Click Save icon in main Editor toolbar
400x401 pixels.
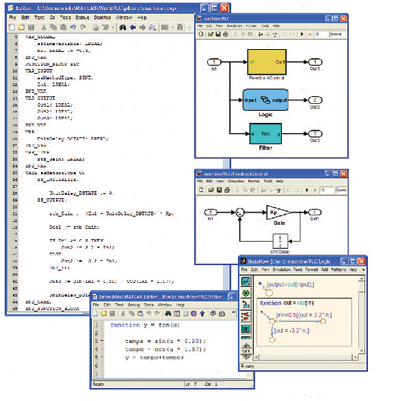click(x=31, y=27)
